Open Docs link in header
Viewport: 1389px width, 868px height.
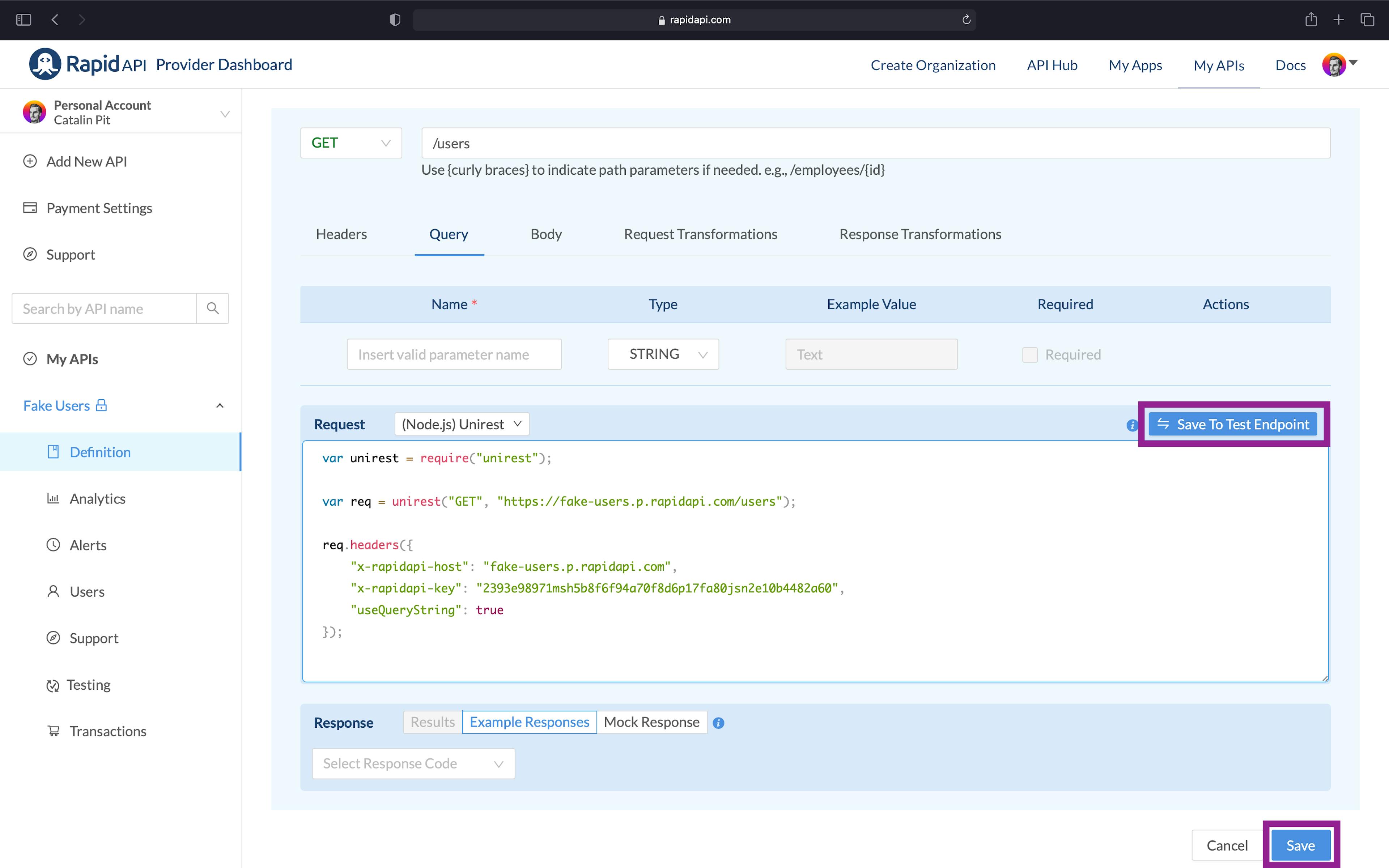click(x=1290, y=65)
